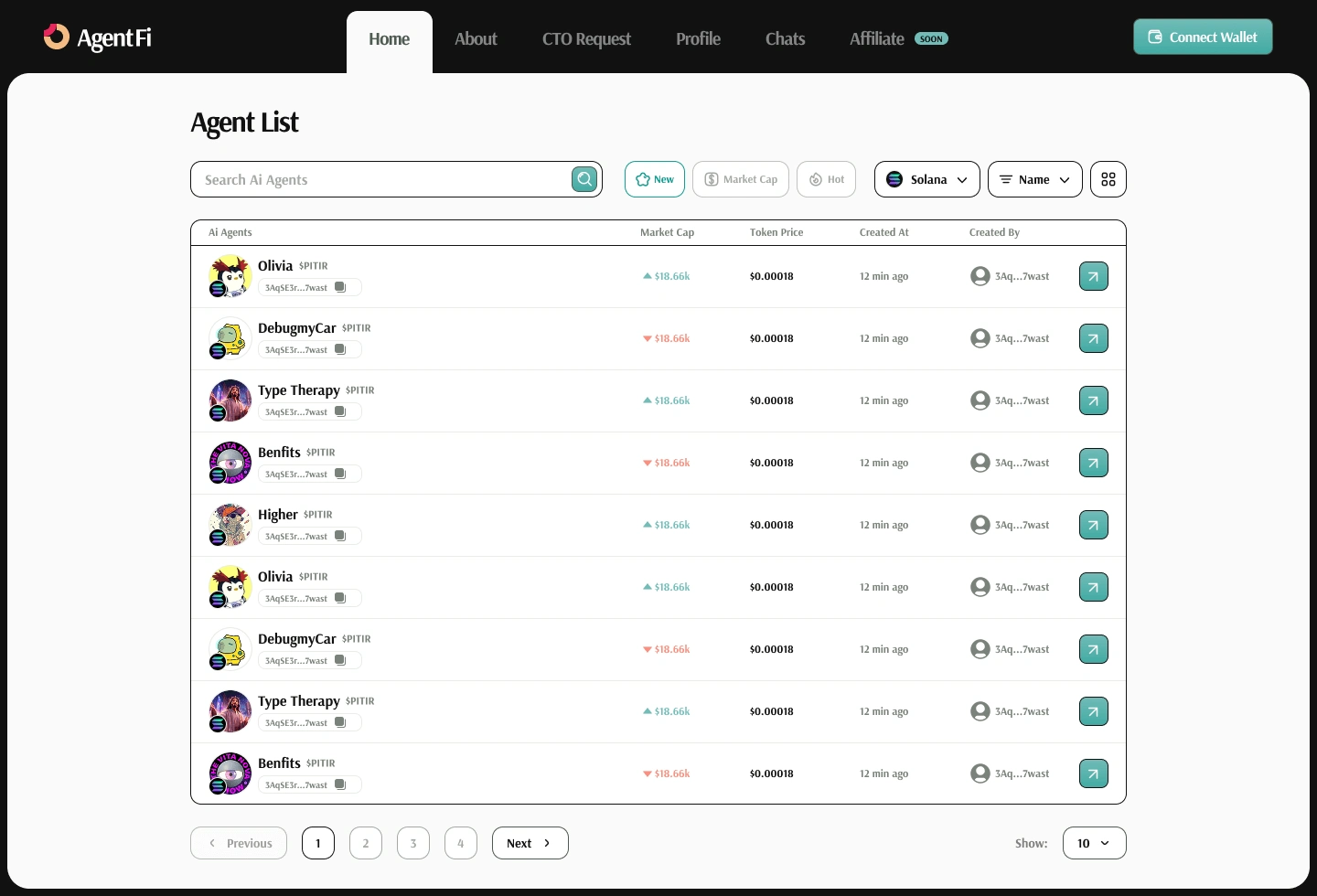Switch to the Profile tab
The height and width of the screenshot is (896, 1317).
point(698,39)
